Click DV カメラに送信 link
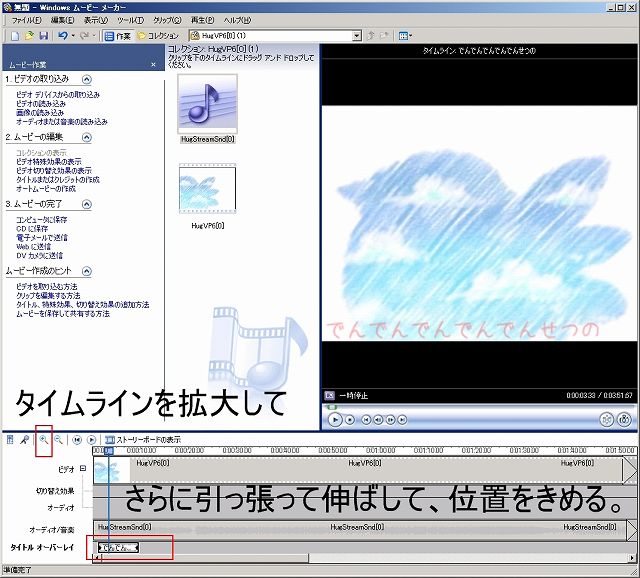This screenshot has height=578, width=640. (x=40, y=256)
